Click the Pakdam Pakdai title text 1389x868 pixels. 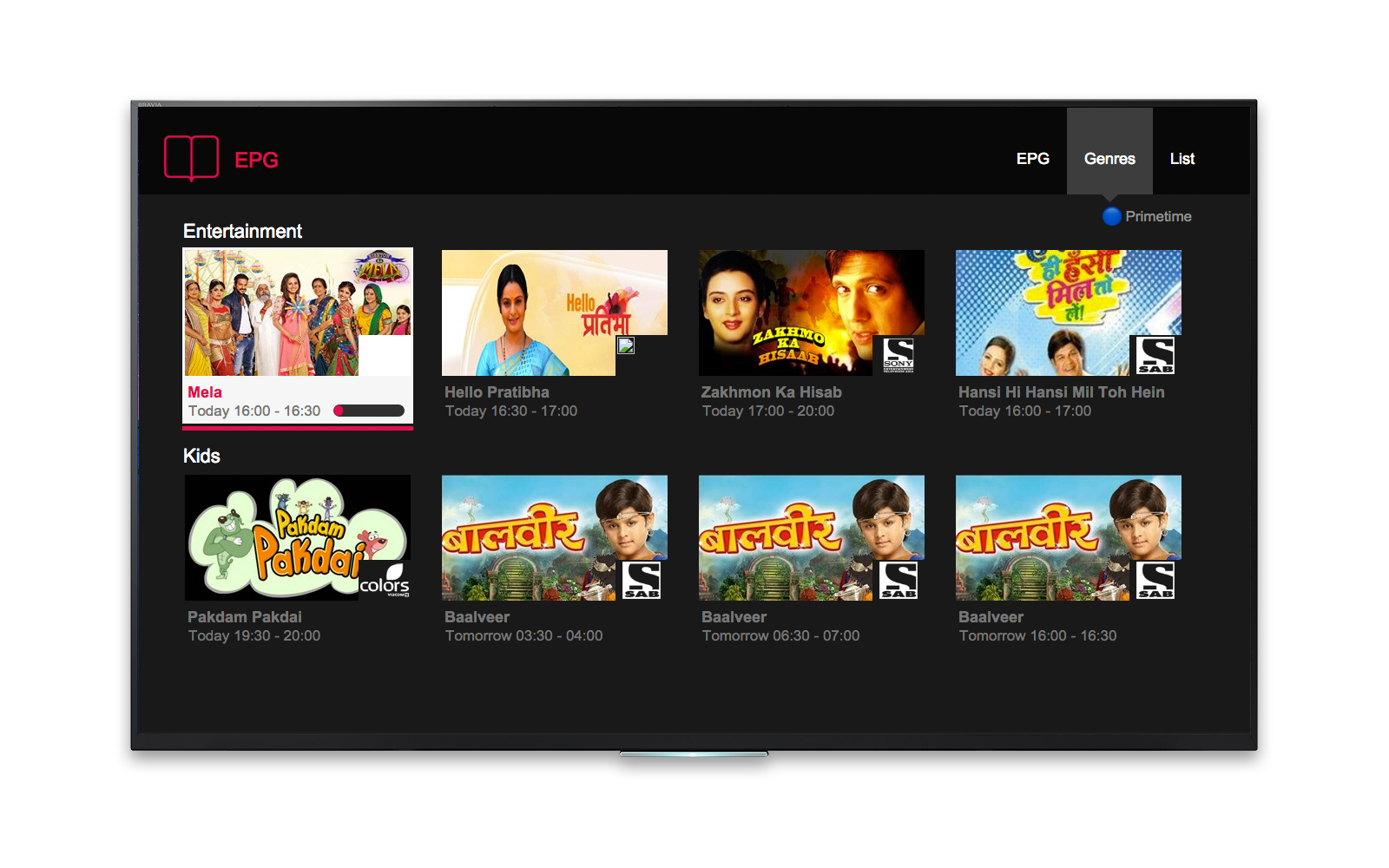click(x=245, y=617)
